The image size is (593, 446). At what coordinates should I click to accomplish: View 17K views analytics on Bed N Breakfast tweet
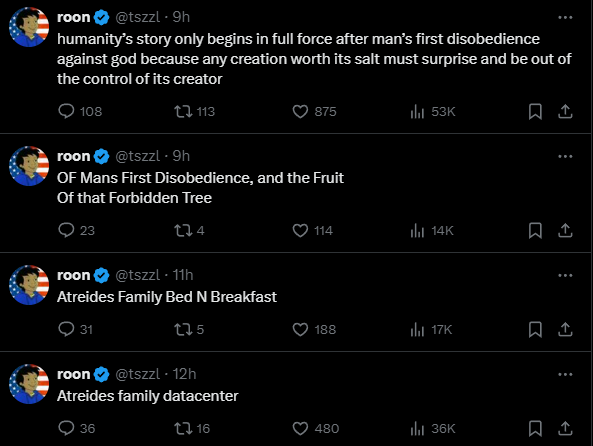coord(431,329)
